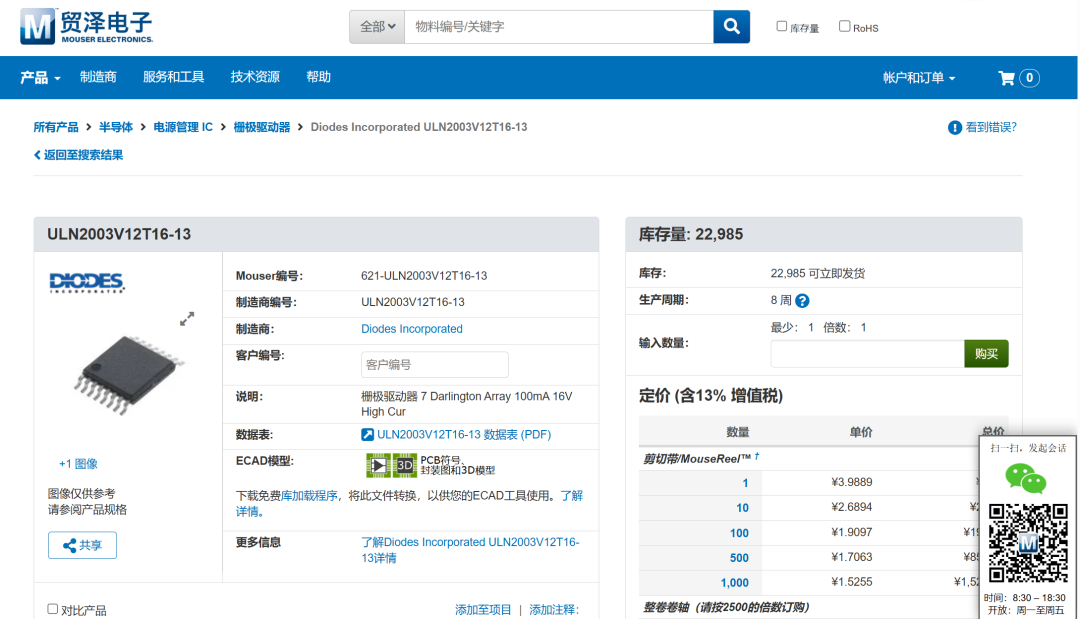1080x619 pixels.
Task: Open the 制造商 manufacturers menu item
Action: click(x=98, y=78)
